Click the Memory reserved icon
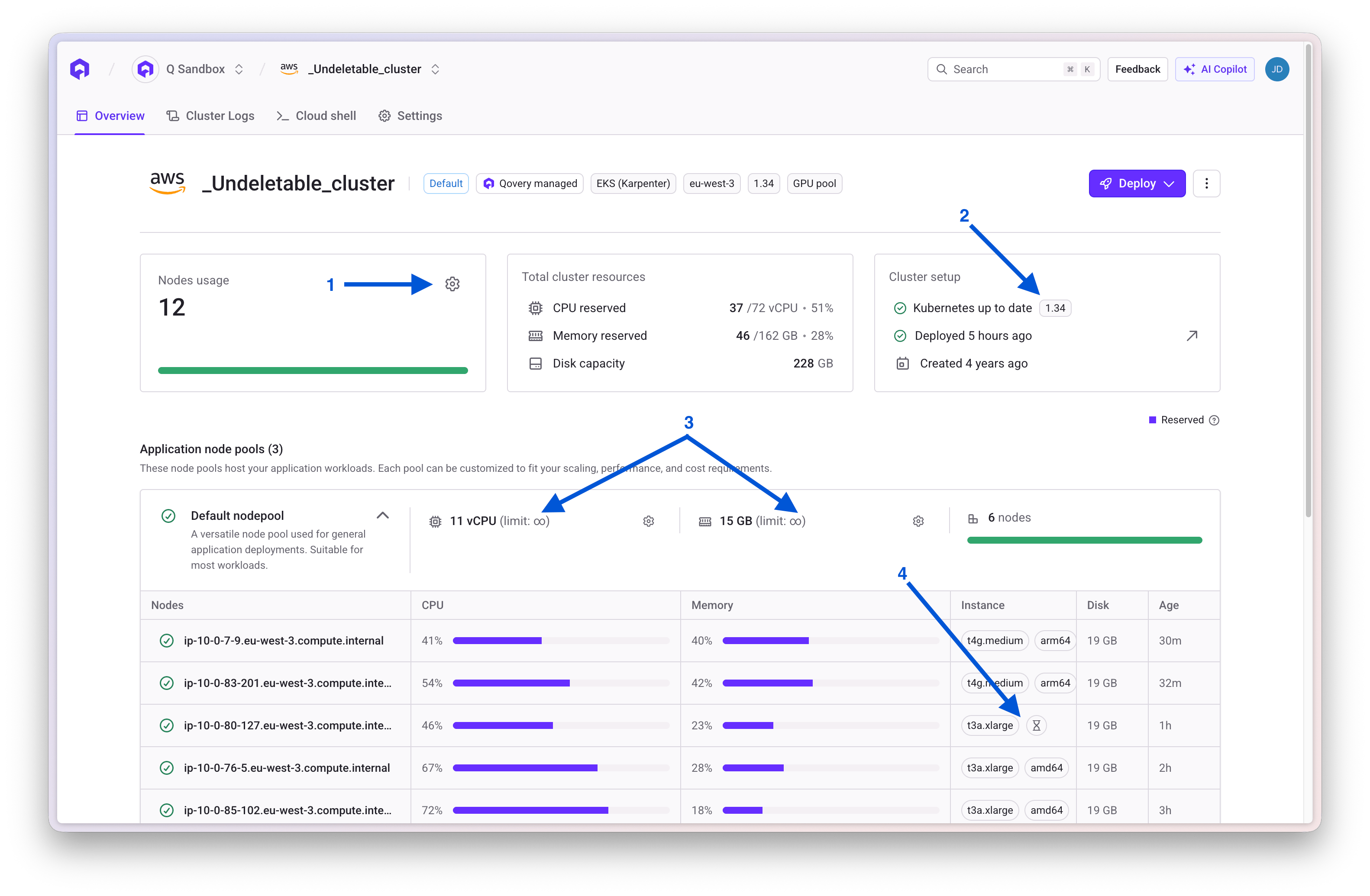The height and width of the screenshot is (896, 1370). pos(535,335)
